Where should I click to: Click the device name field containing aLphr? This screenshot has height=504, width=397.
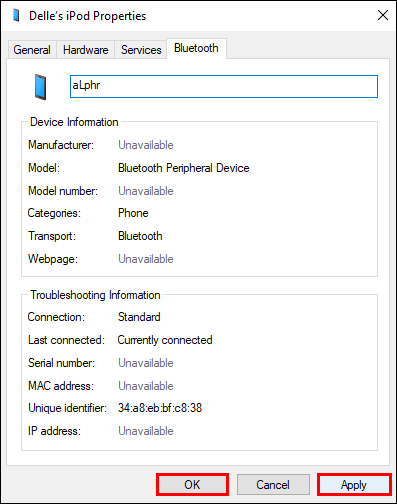point(224,86)
